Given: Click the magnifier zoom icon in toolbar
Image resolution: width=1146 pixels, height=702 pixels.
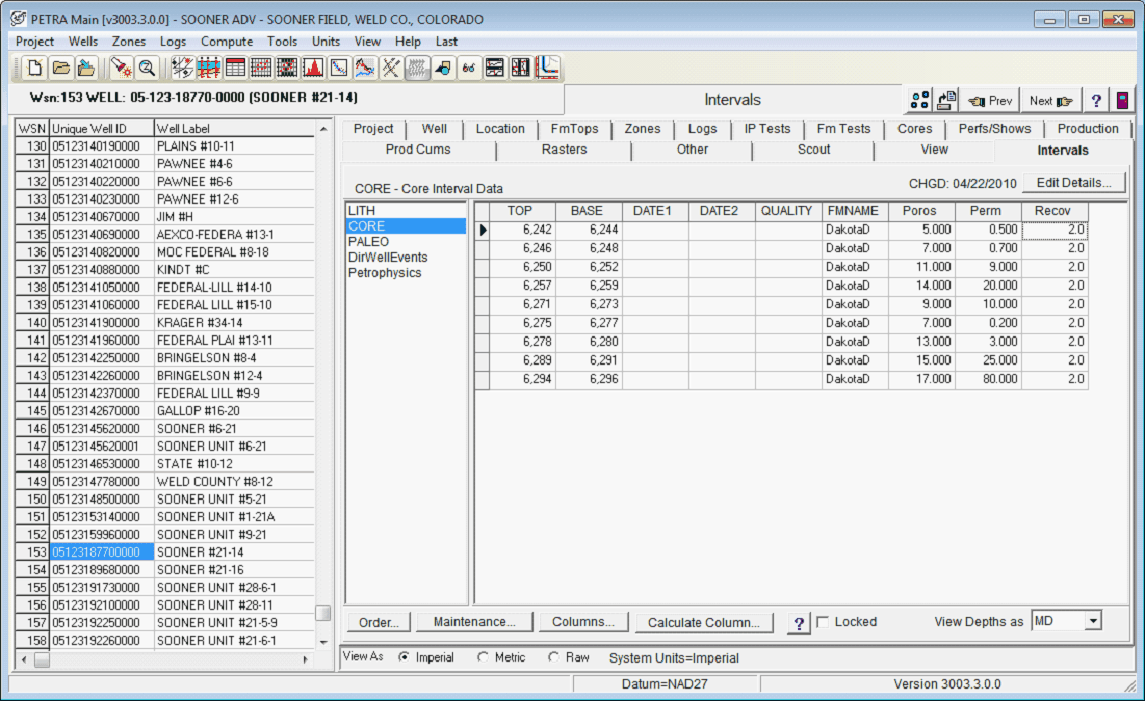Looking at the screenshot, I should pyautogui.click(x=147, y=68).
